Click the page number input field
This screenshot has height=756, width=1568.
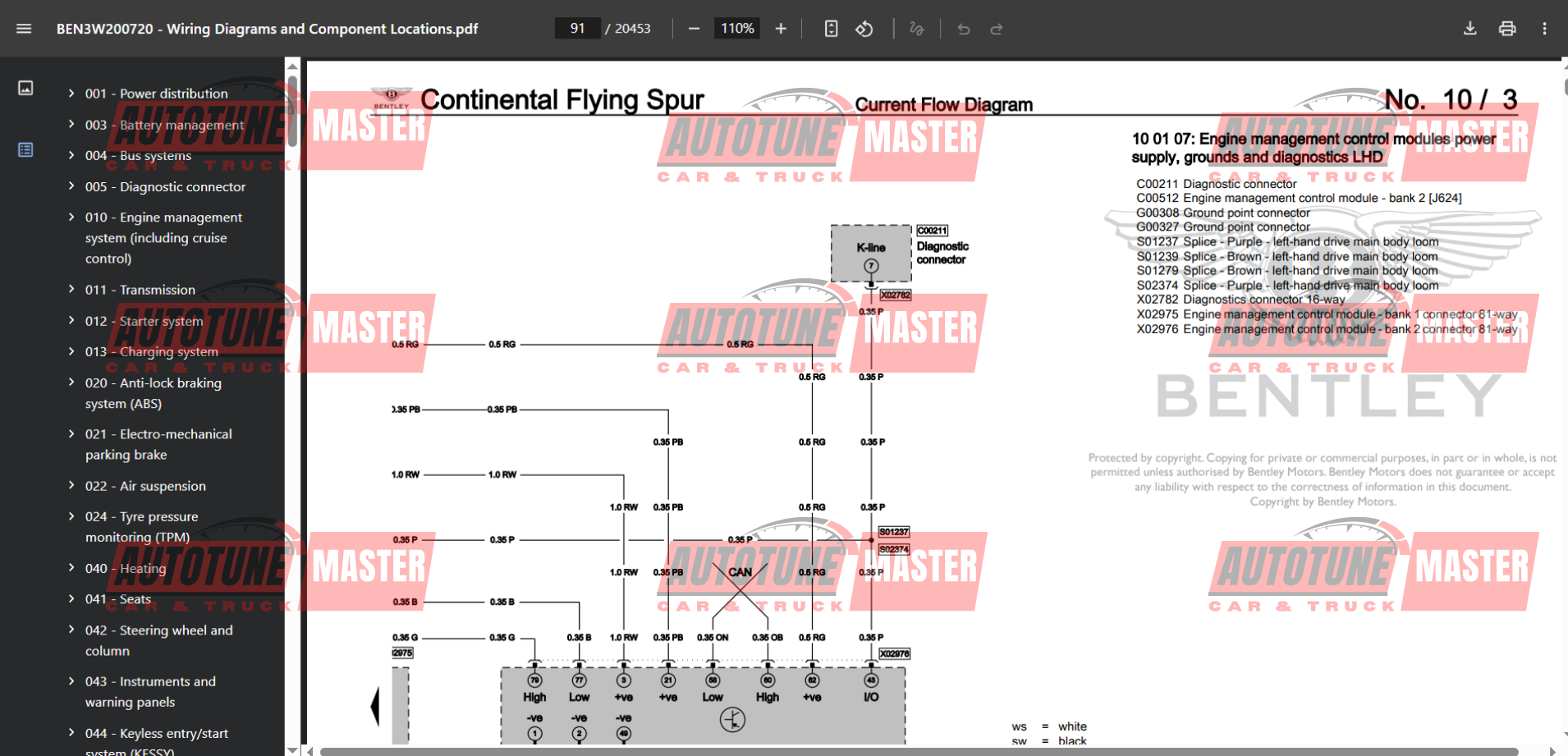pos(578,29)
